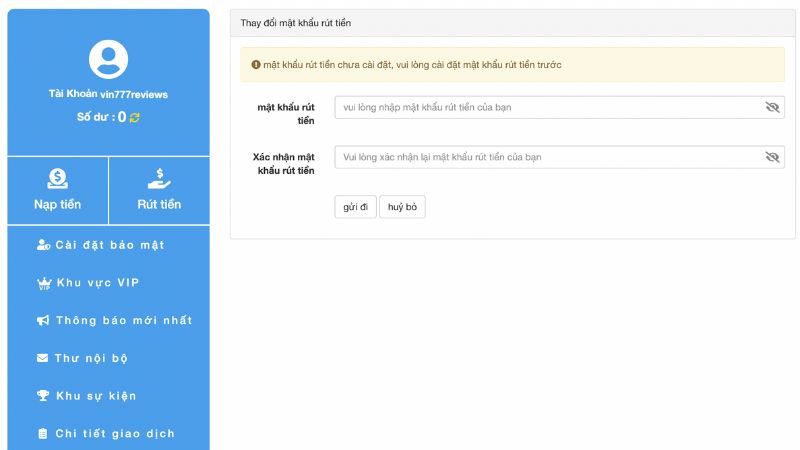Click the user profile avatar icon
This screenshot has width=800, height=450.
(x=108, y=59)
